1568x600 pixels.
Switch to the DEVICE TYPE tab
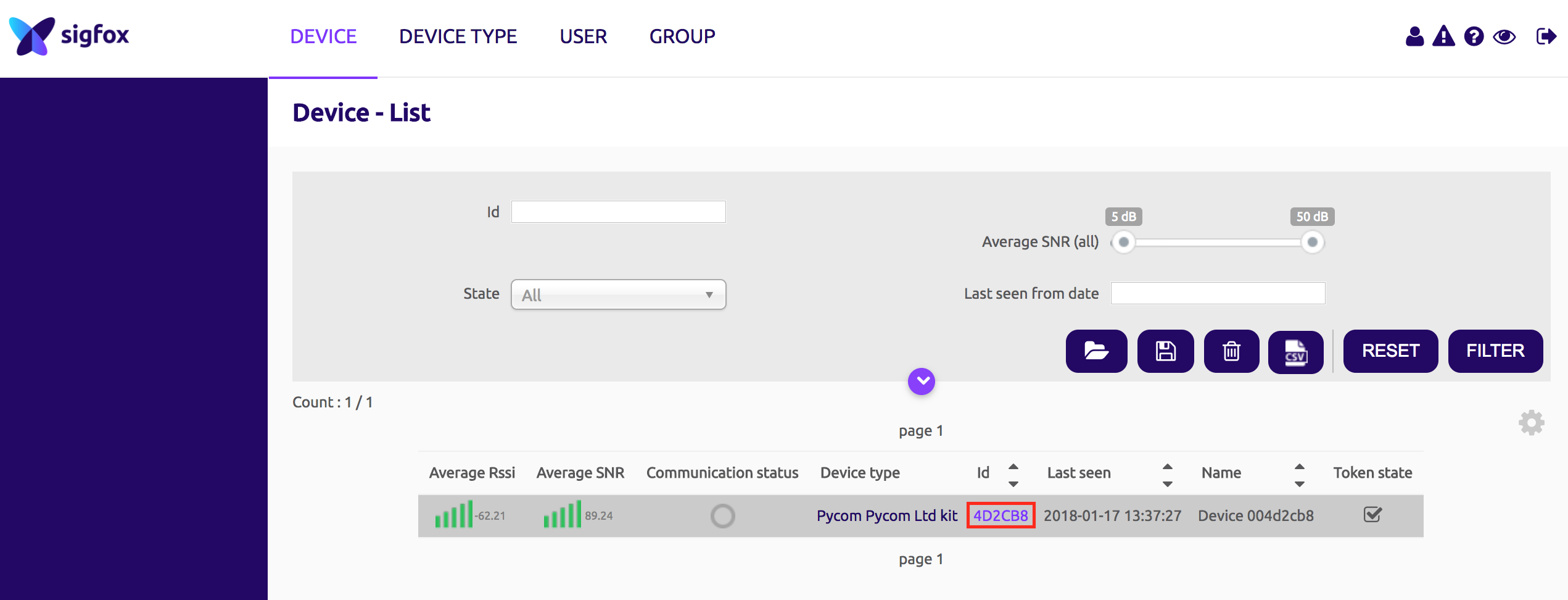tap(458, 37)
